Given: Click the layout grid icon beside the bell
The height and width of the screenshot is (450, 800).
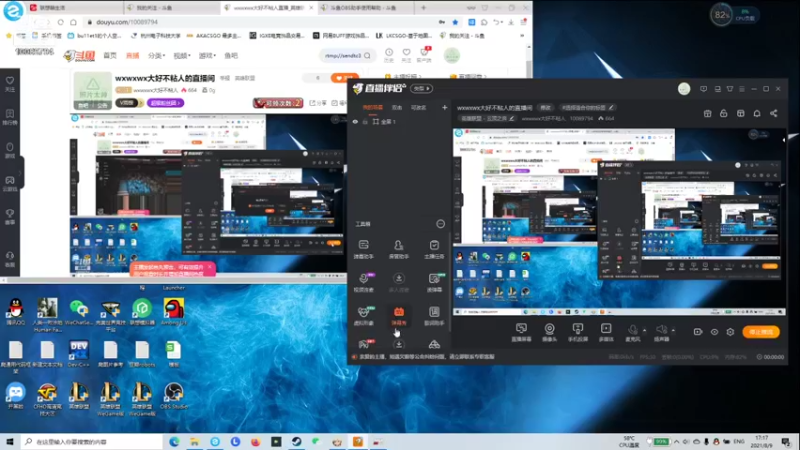Looking at the screenshot, I should 740,113.
